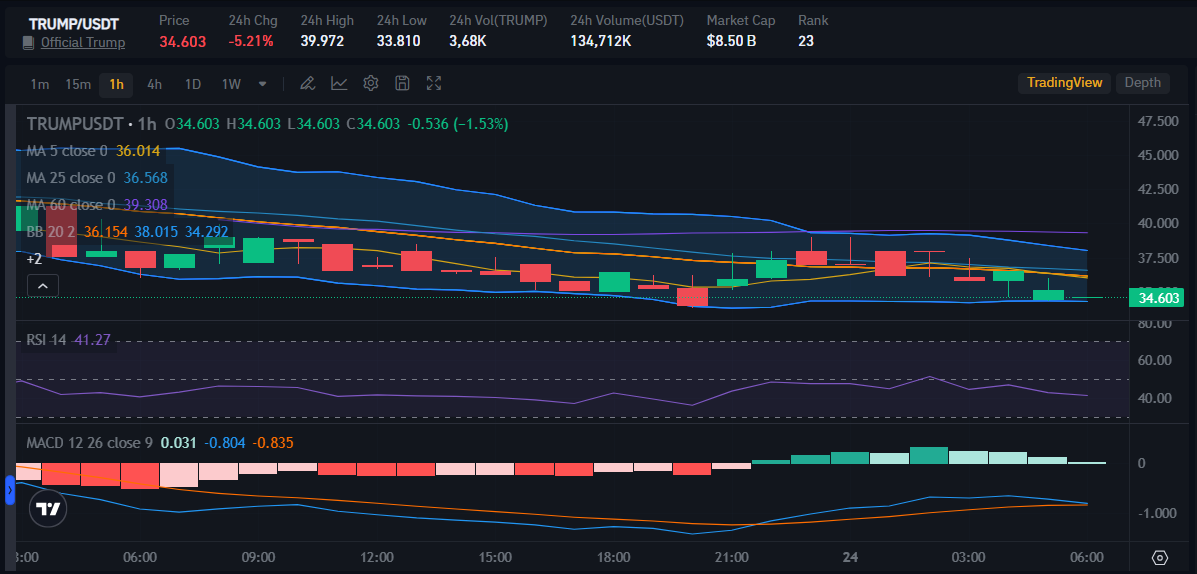Click the RSI value 41.27
Screen dimensions: 1197x574
point(92,340)
